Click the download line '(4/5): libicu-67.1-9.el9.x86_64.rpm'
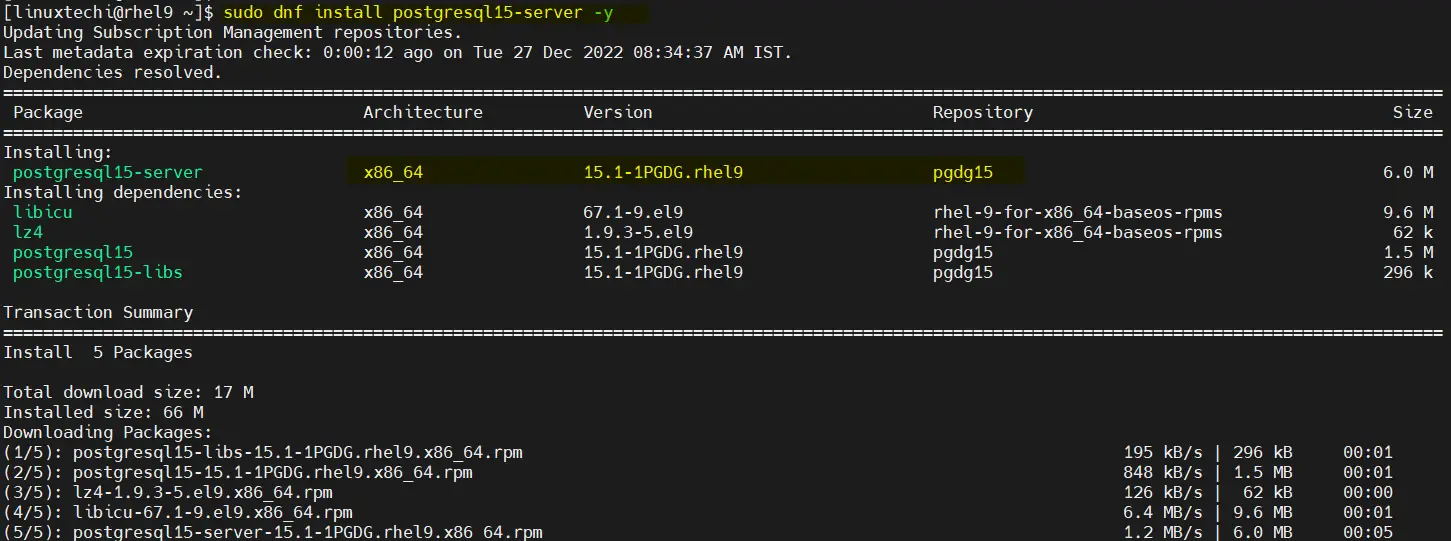This screenshot has height=541, width=1451. pyautogui.click(x=178, y=512)
